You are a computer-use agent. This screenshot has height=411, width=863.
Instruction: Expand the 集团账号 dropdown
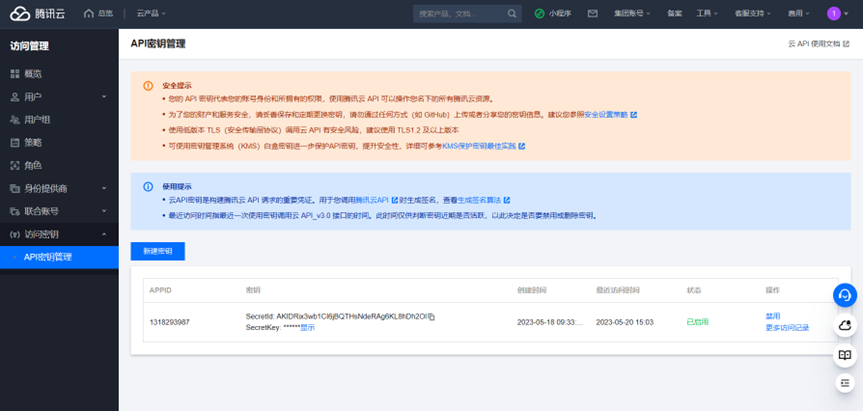click(x=632, y=14)
